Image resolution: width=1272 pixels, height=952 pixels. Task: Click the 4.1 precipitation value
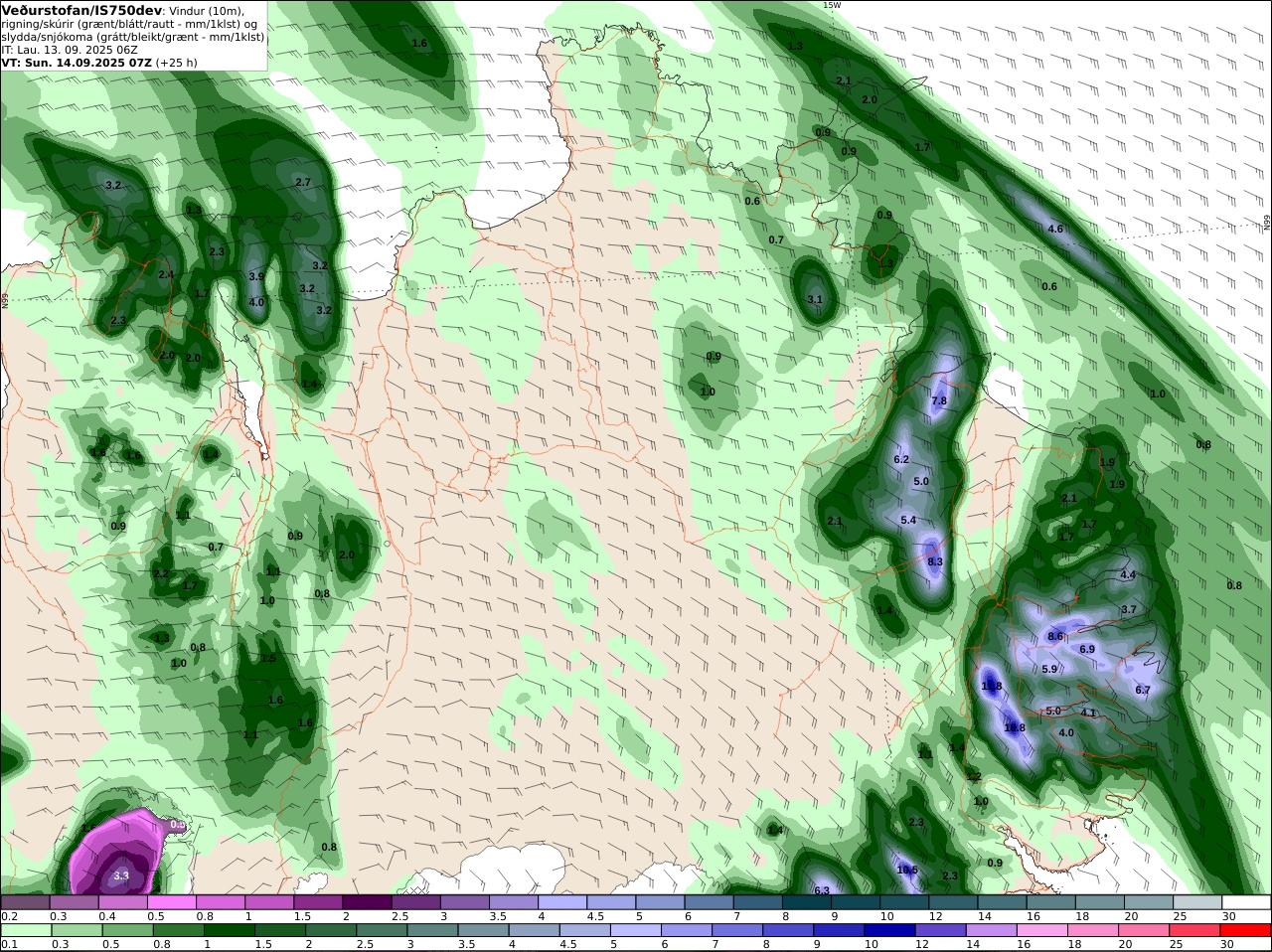point(1088,713)
